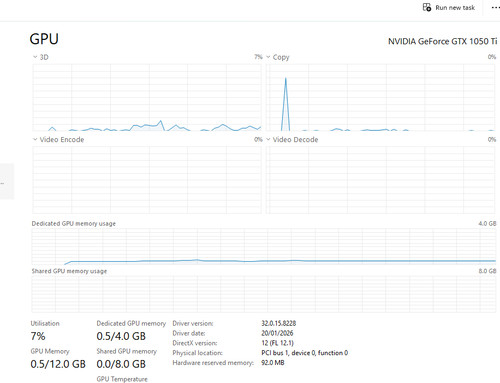This screenshot has width=500, height=383.
Task: Click the 8.0 GB graph maximum label
Action: pyautogui.click(x=487, y=271)
